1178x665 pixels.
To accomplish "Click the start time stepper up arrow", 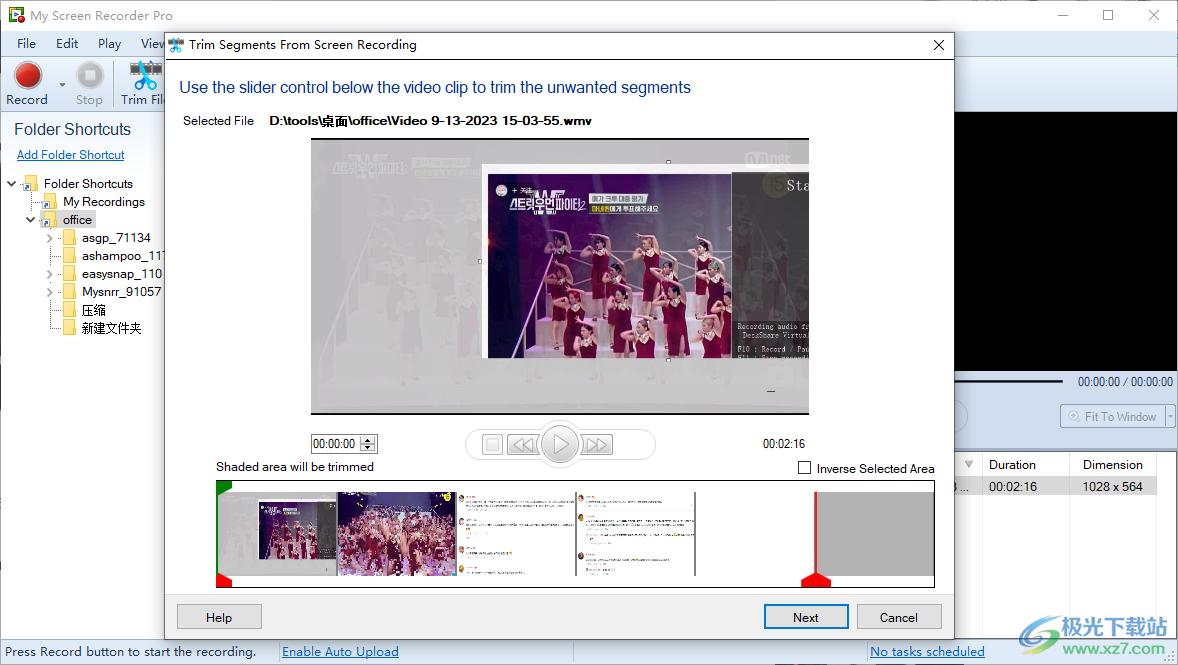I will (368, 440).
